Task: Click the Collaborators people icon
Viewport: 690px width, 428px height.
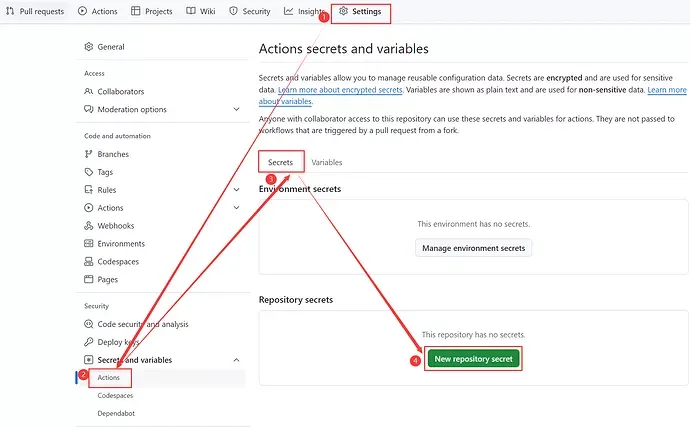Action: [89, 91]
